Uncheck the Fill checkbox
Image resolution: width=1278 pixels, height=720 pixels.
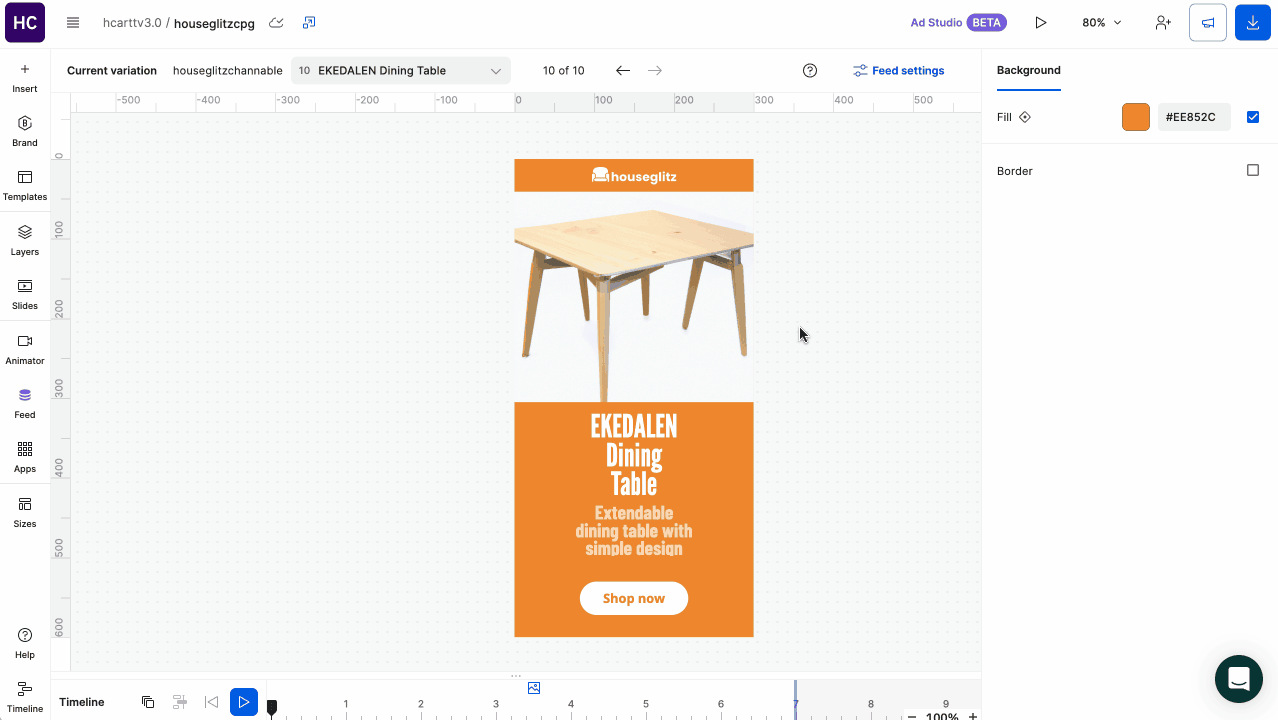coord(1253,117)
